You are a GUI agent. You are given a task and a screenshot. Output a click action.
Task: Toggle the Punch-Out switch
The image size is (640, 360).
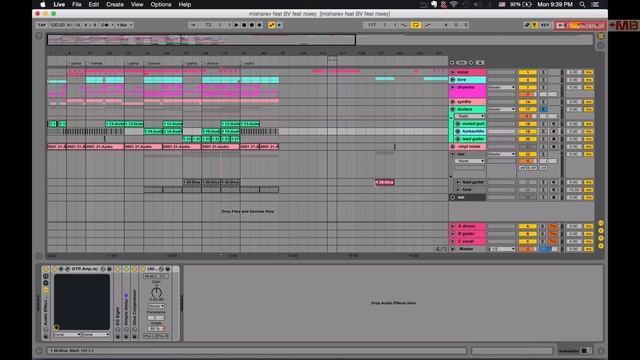pos(427,25)
